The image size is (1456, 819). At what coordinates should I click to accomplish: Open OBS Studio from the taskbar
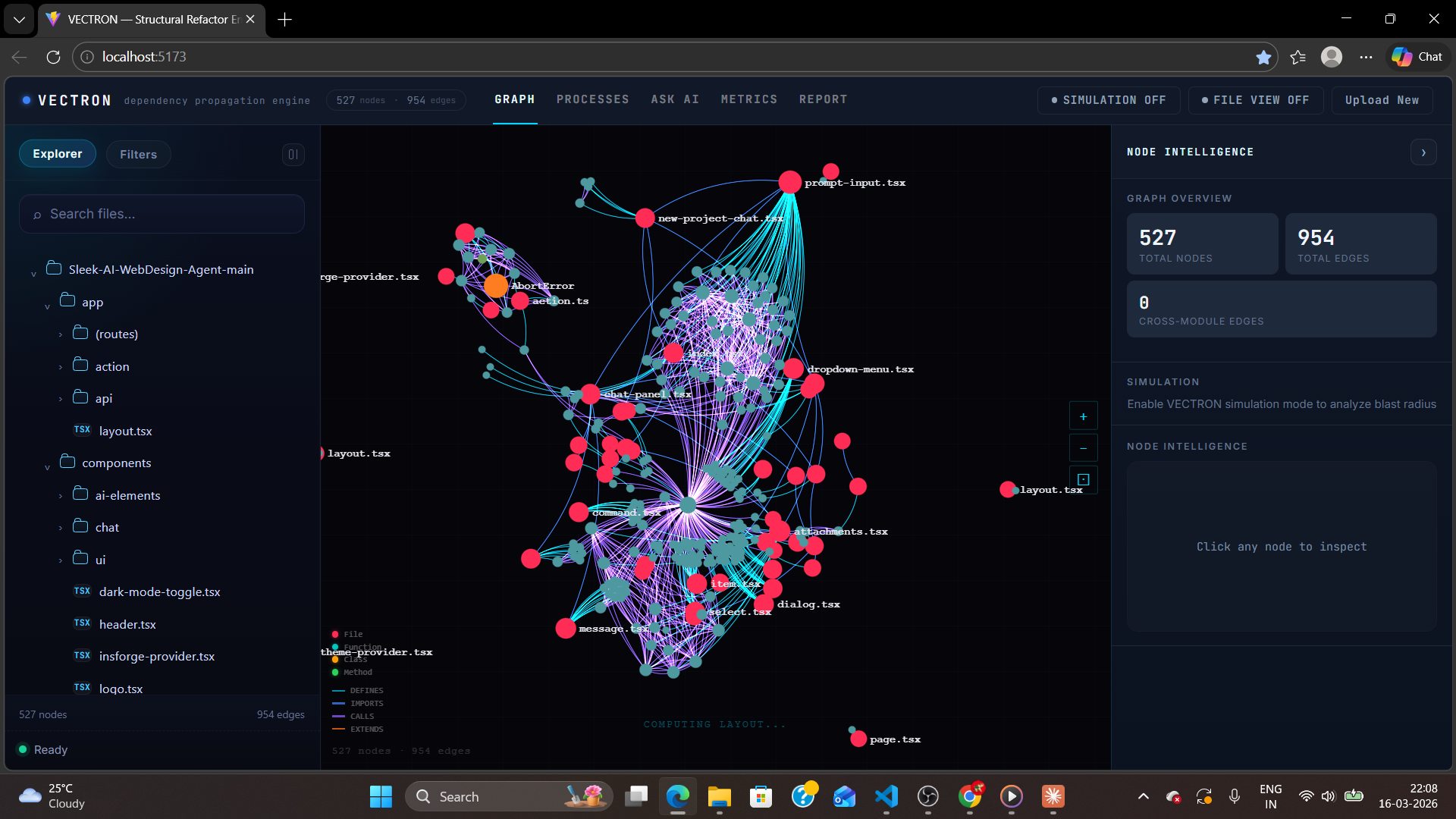click(x=929, y=796)
